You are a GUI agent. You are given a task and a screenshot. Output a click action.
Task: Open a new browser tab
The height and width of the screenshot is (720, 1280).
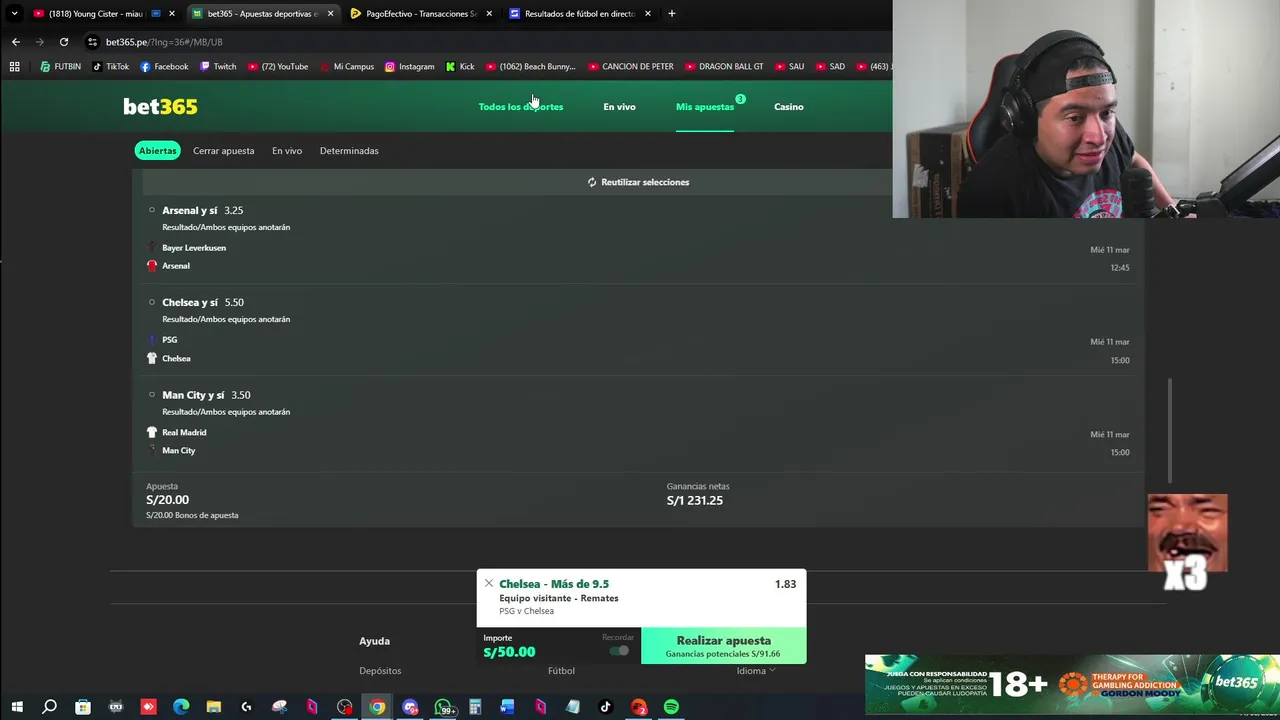pyautogui.click(x=671, y=14)
